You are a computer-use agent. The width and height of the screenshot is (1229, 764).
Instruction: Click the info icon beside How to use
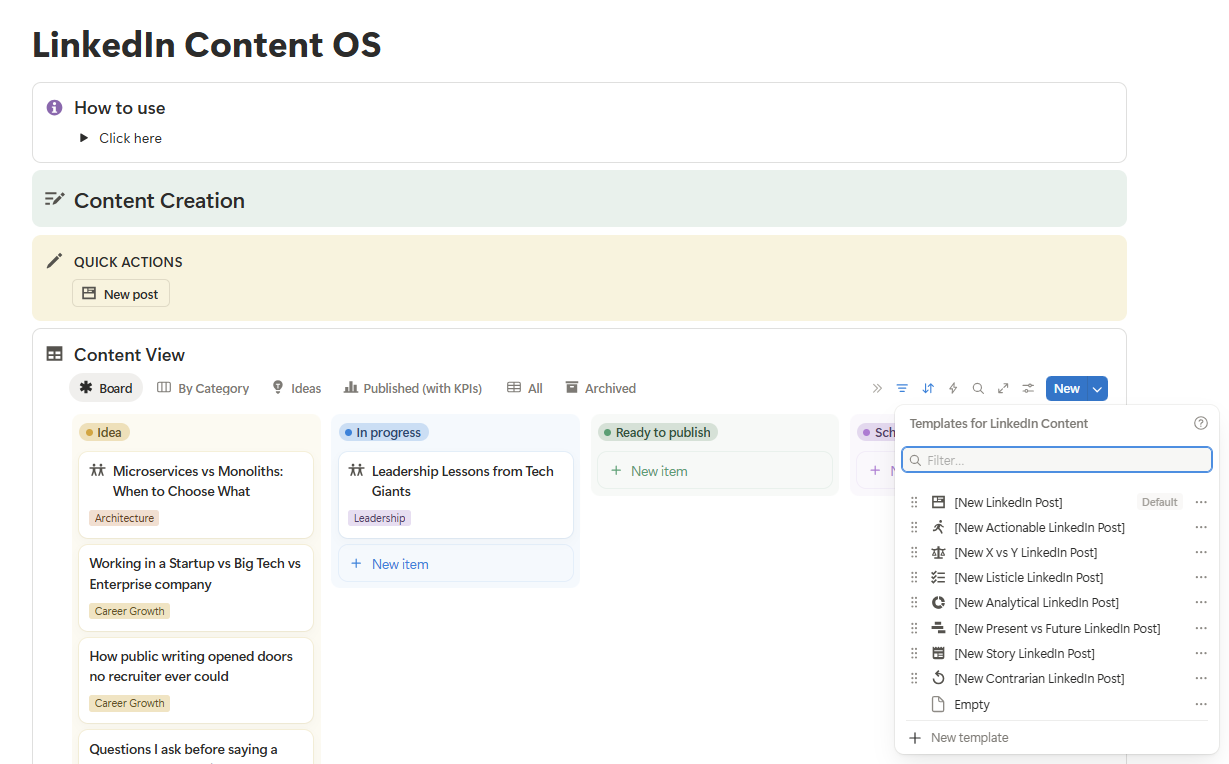click(55, 107)
